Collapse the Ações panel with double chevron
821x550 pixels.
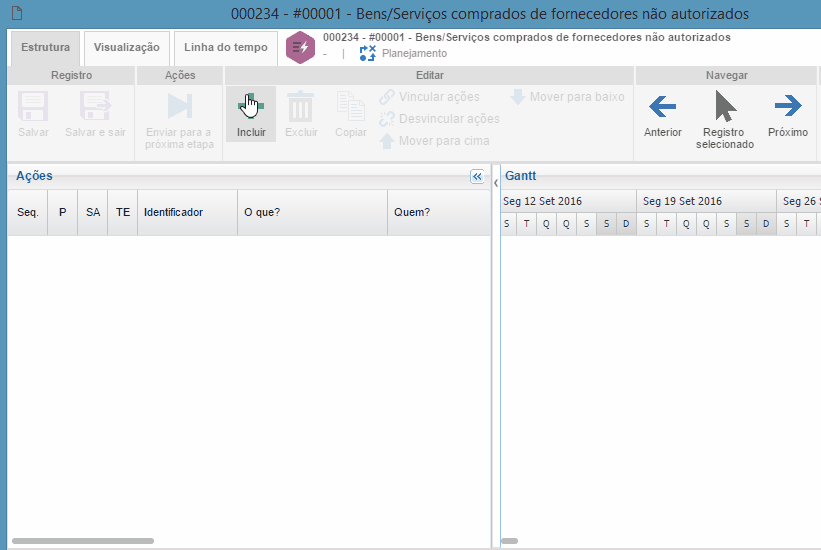click(x=477, y=177)
